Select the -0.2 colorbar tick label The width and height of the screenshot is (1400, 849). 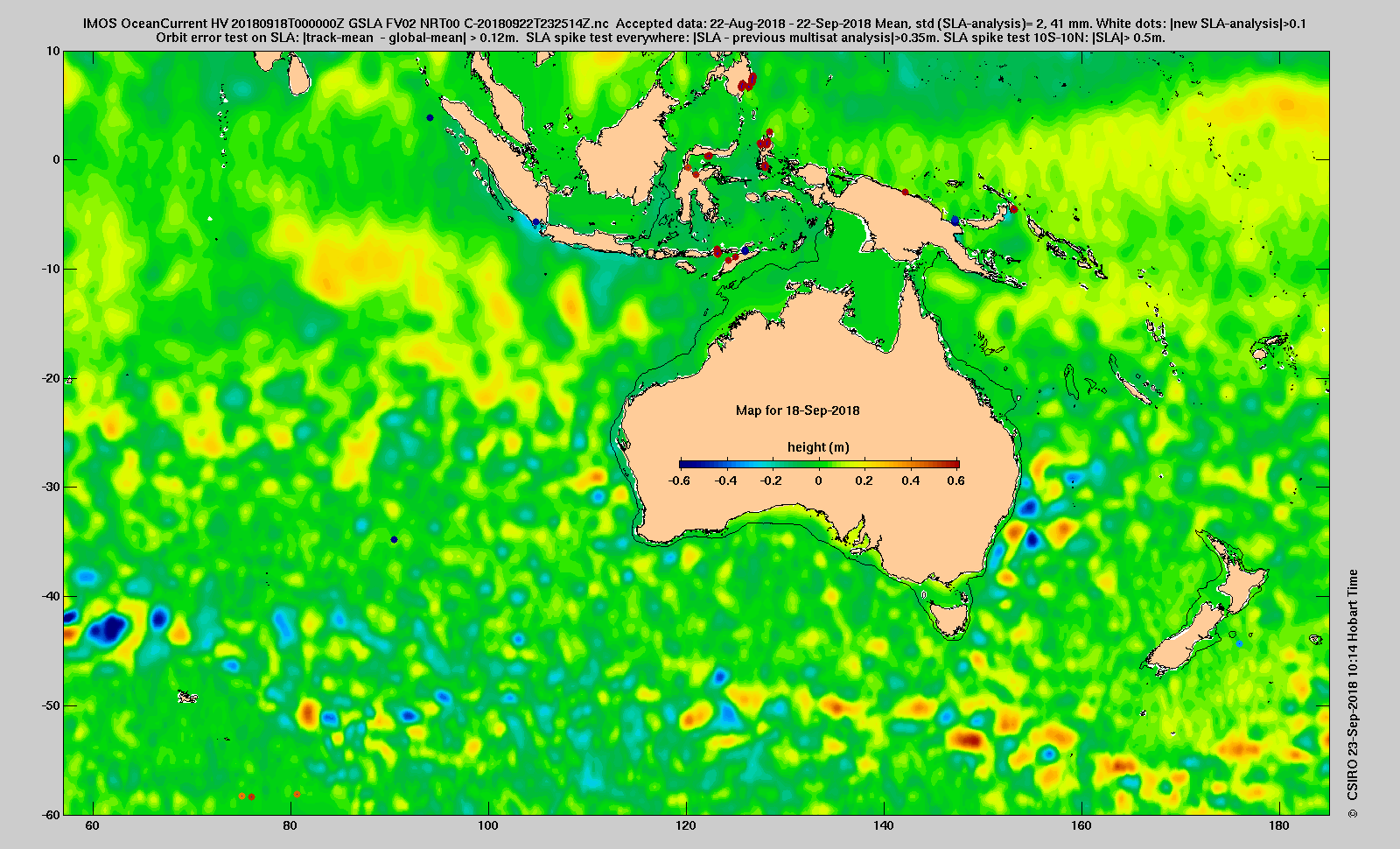coord(771,481)
